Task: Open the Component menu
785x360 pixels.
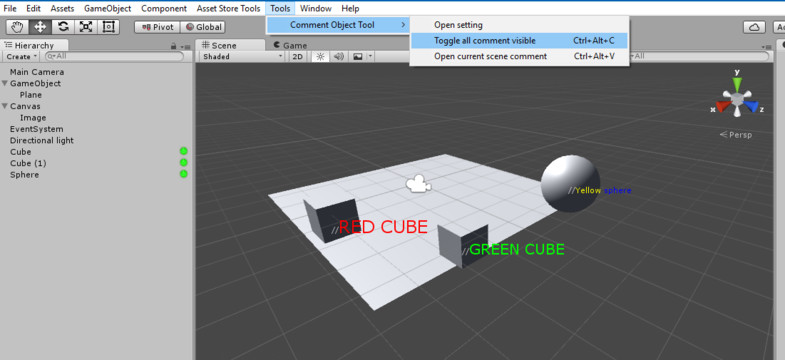Action: 164,9
